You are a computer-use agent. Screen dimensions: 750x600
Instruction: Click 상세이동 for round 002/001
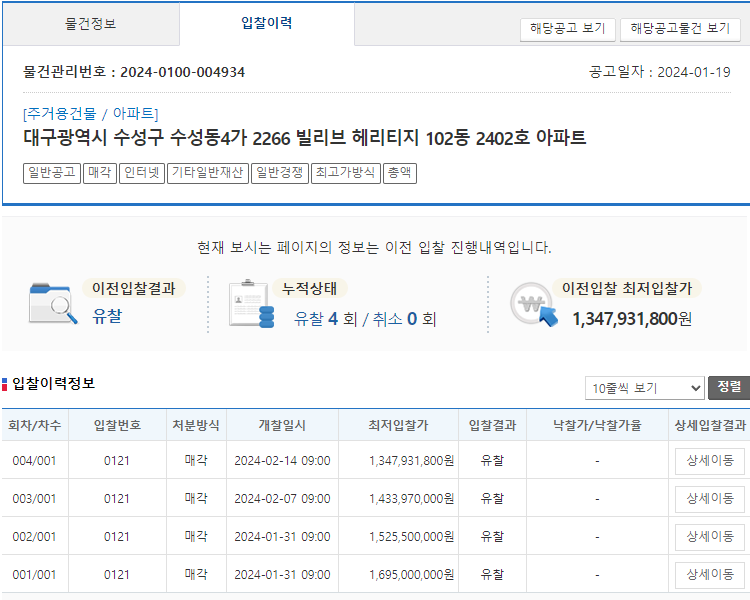click(x=710, y=537)
